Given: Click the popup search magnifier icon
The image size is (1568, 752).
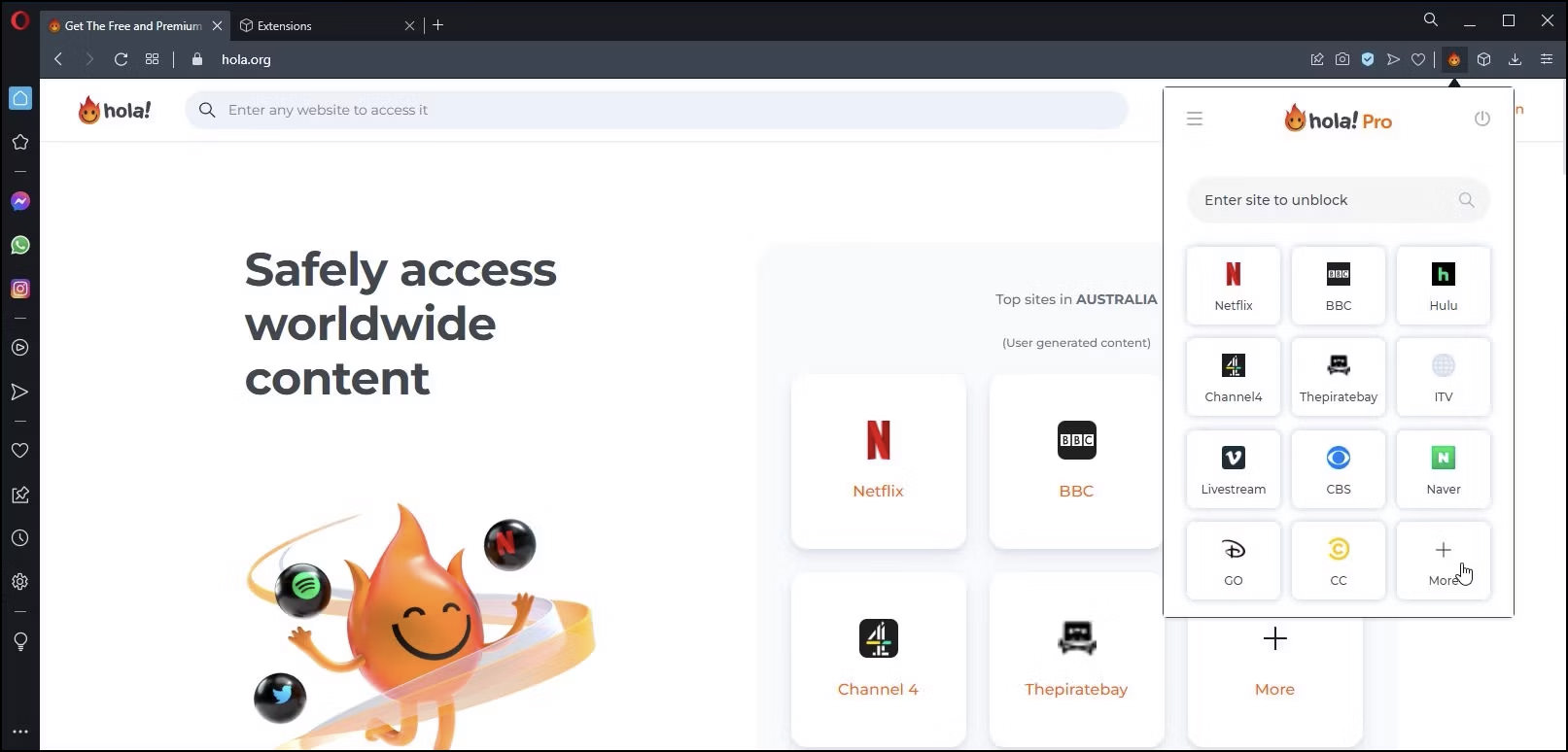Looking at the screenshot, I should point(1466,200).
